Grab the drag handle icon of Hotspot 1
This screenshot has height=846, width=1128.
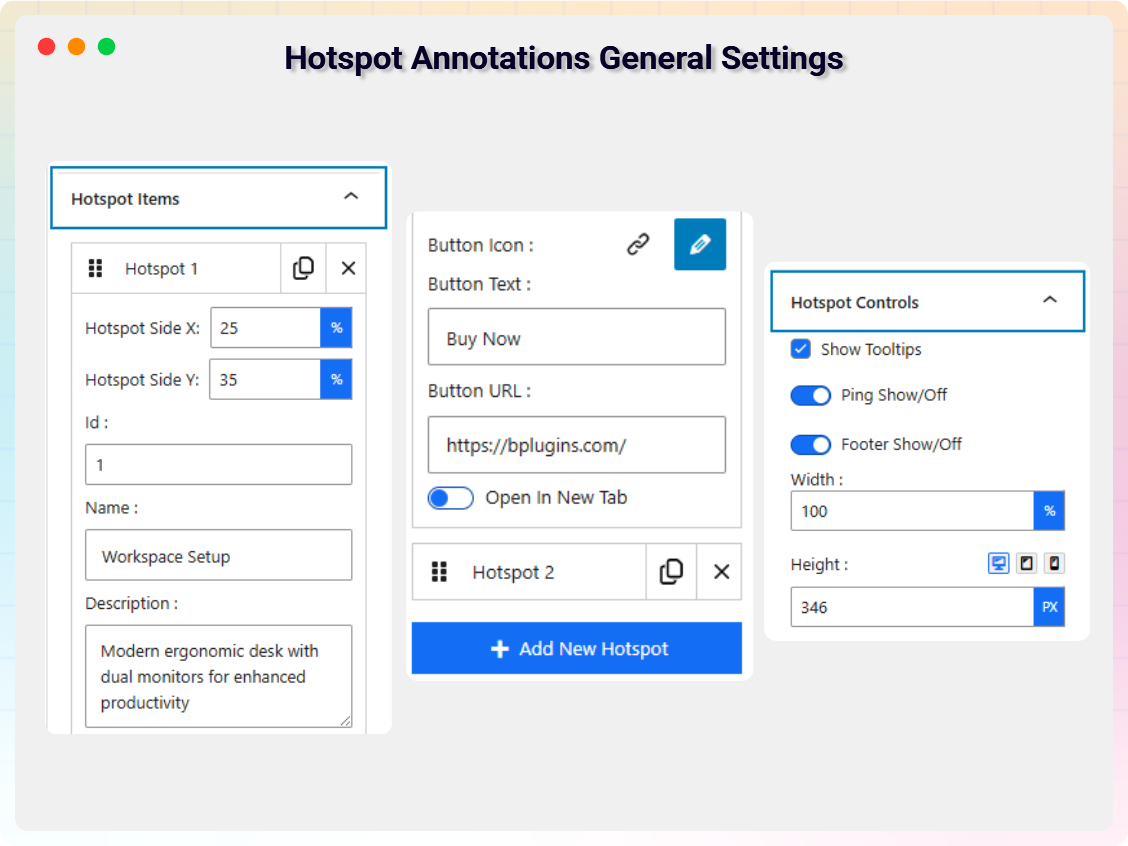coord(96,268)
